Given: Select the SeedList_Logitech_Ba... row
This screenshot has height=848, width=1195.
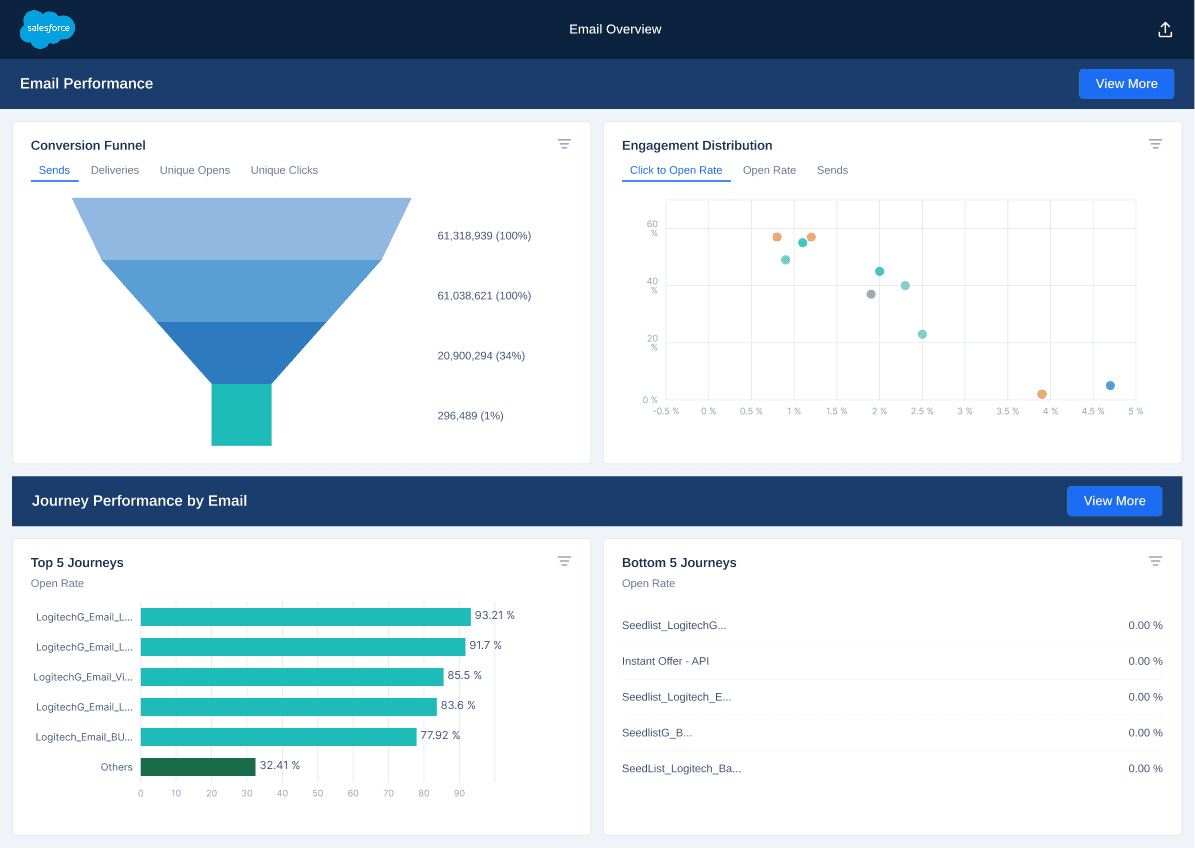Looking at the screenshot, I should point(892,769).
